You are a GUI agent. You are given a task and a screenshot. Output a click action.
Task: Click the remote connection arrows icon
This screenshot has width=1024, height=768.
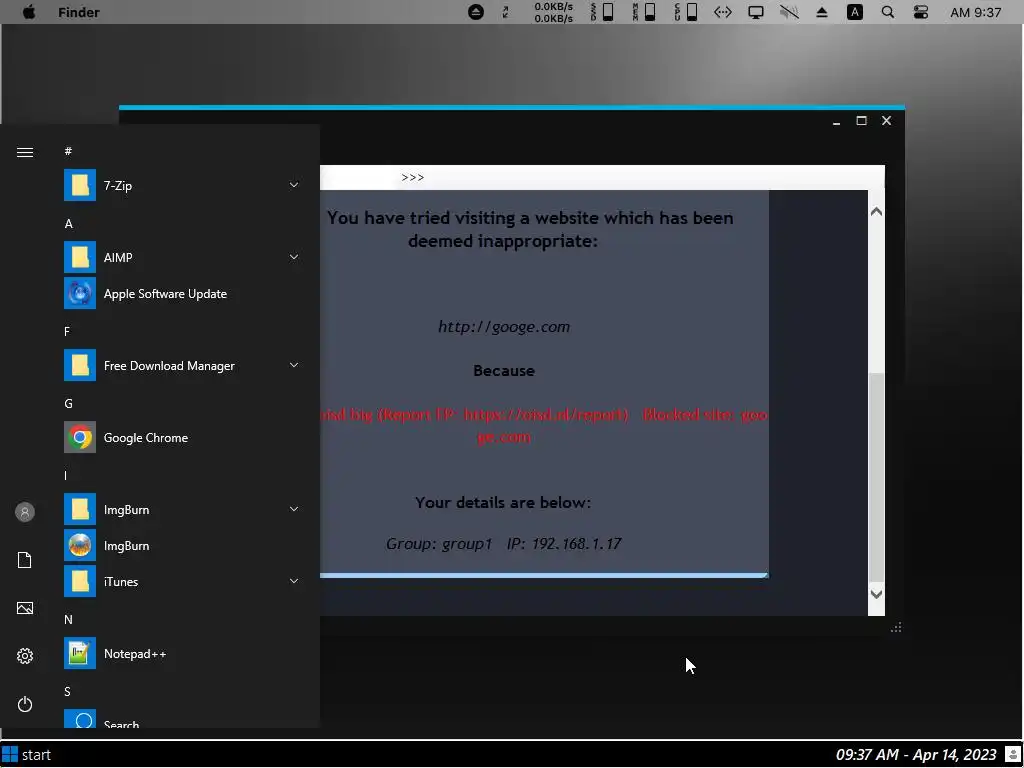pos(722,12)
